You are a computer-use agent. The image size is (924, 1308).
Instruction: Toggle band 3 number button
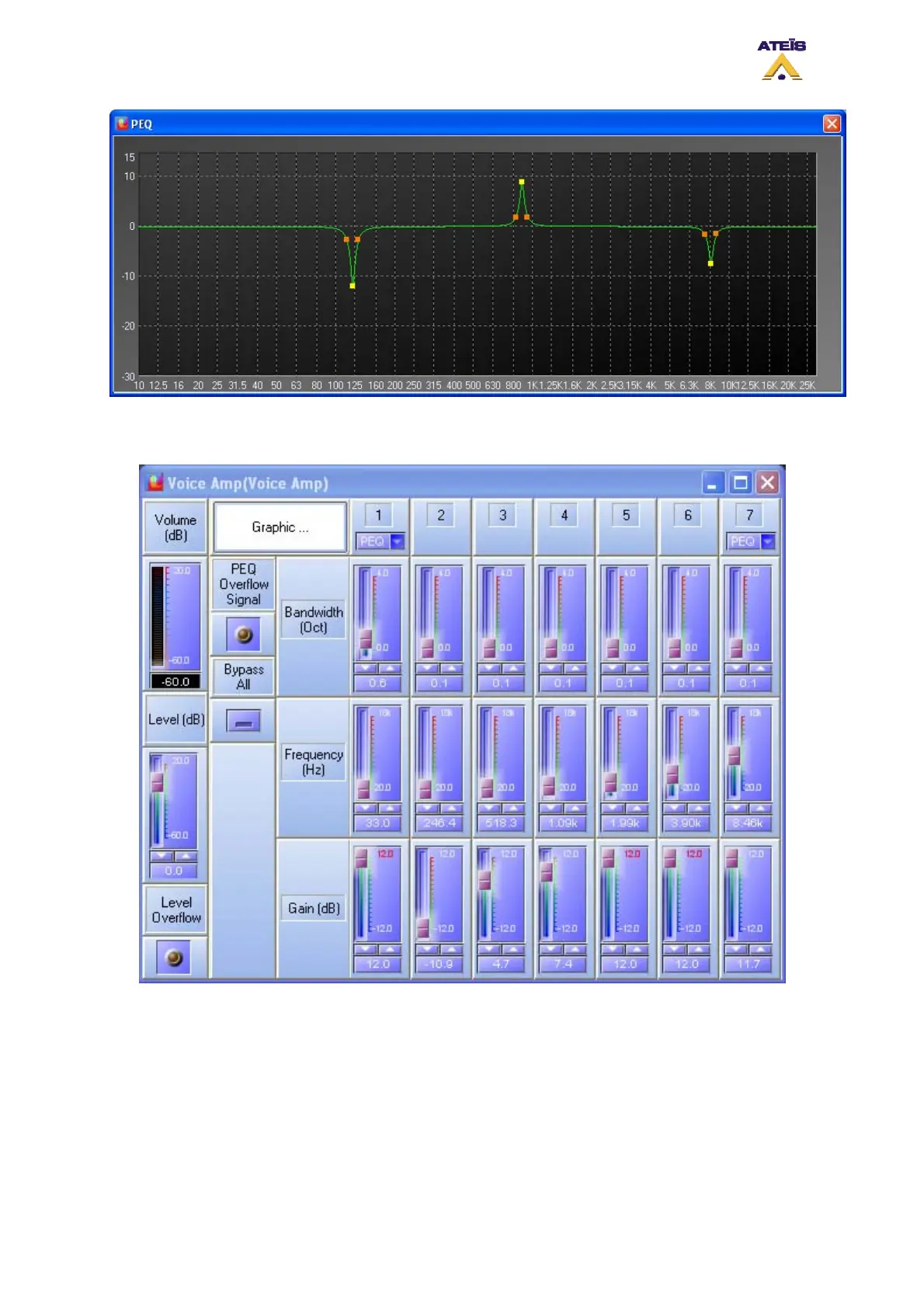(x=502, y=515)
